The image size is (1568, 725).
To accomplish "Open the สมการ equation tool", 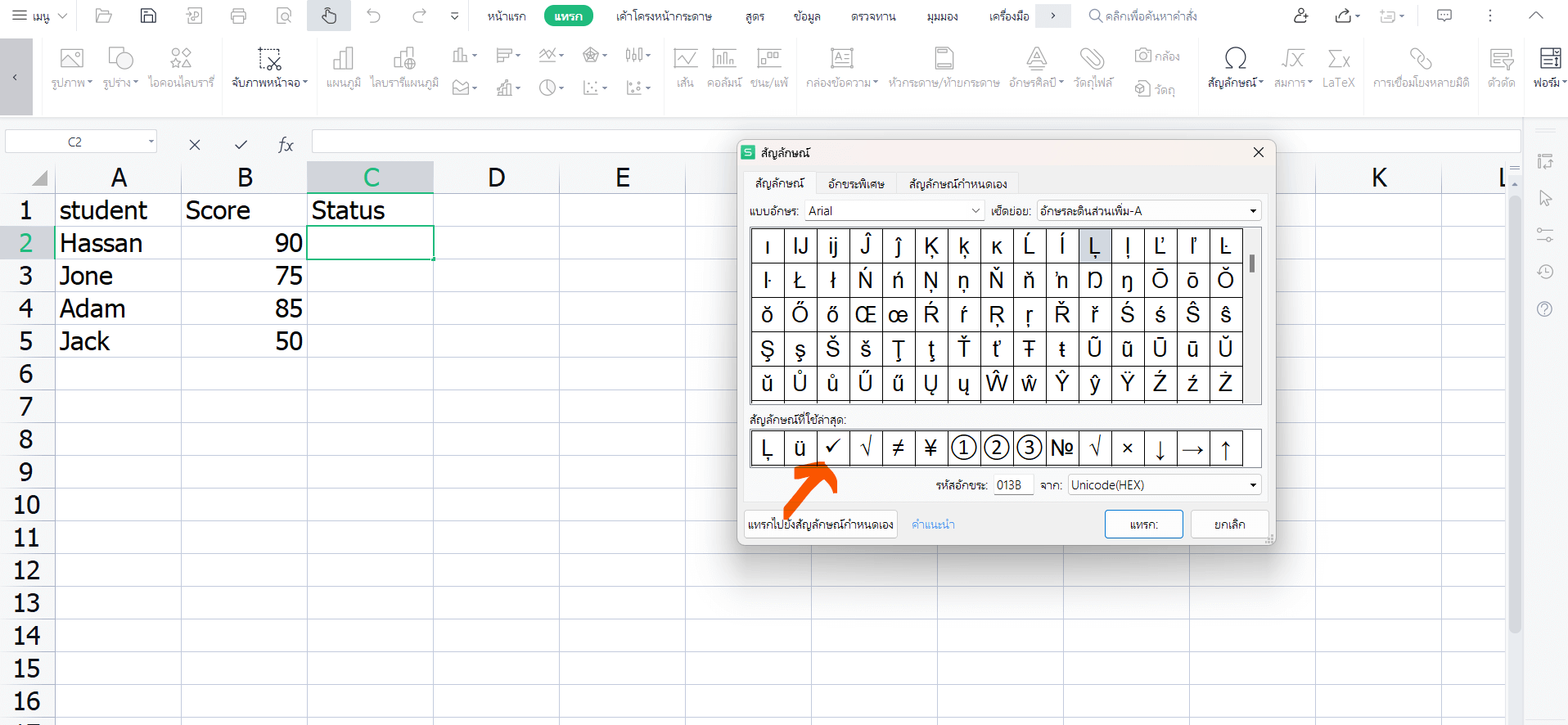I will click(1293, 68).
